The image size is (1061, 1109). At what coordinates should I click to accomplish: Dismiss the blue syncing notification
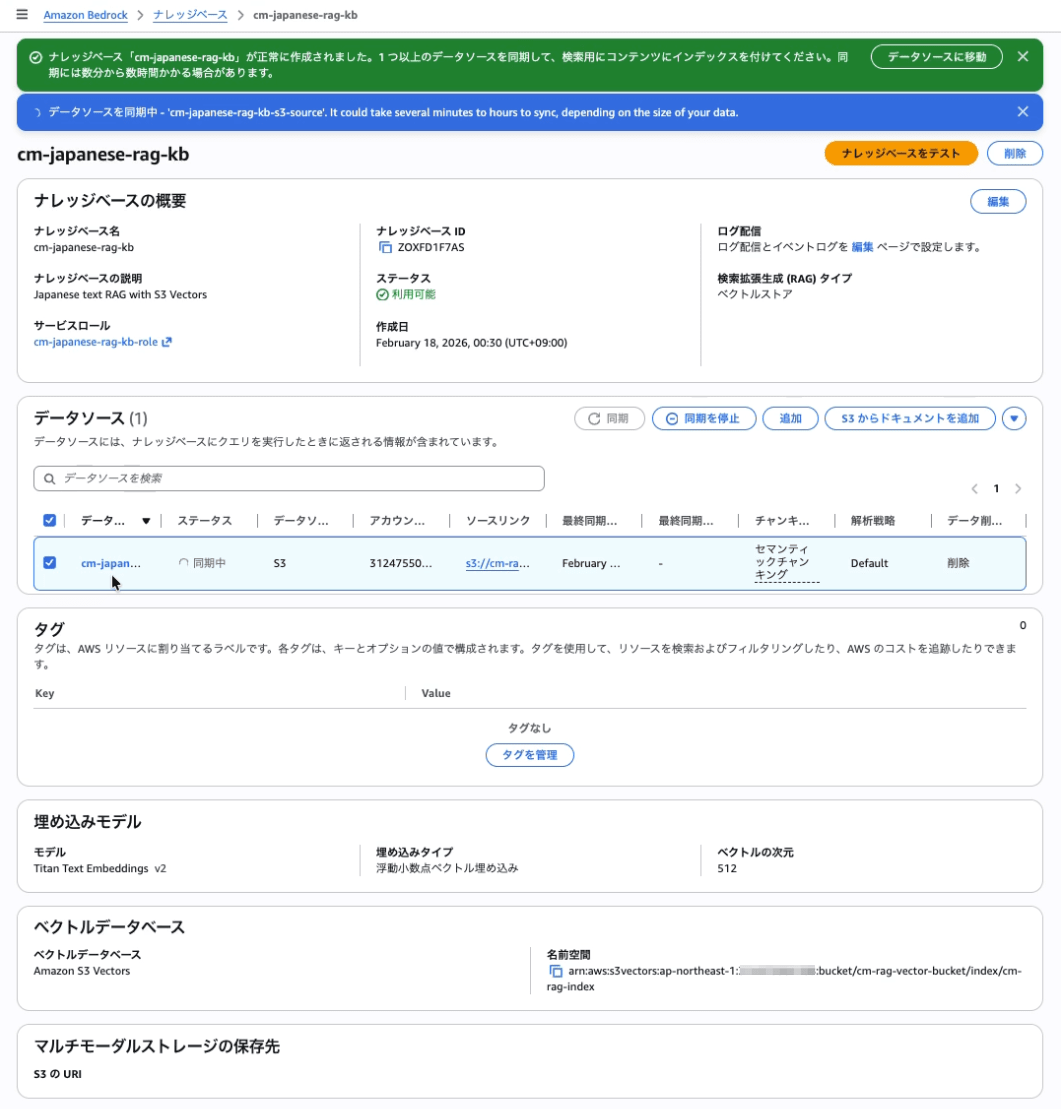click(1022, 112)
